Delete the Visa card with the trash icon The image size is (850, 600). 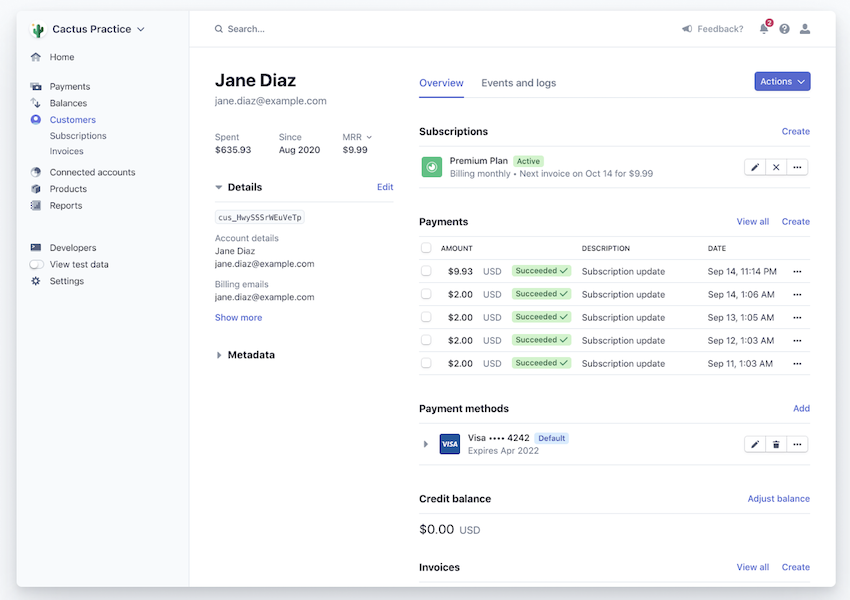tap(776, 443)
